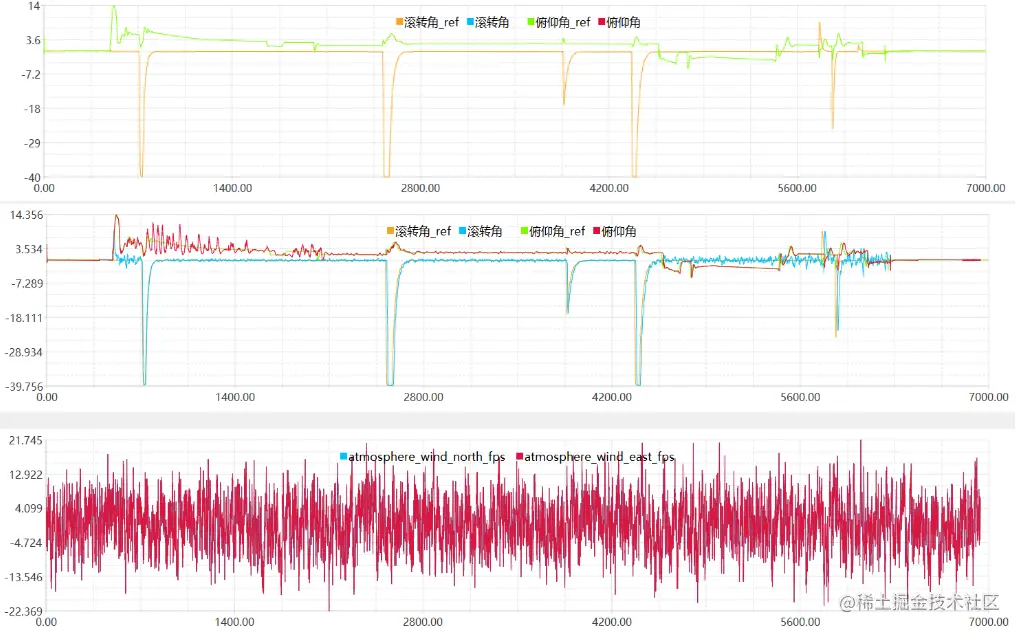The width and height of the screenshot is (1019, 632).
Task: Click x-axis label 7000.00 on top chart
Action: 985,188
